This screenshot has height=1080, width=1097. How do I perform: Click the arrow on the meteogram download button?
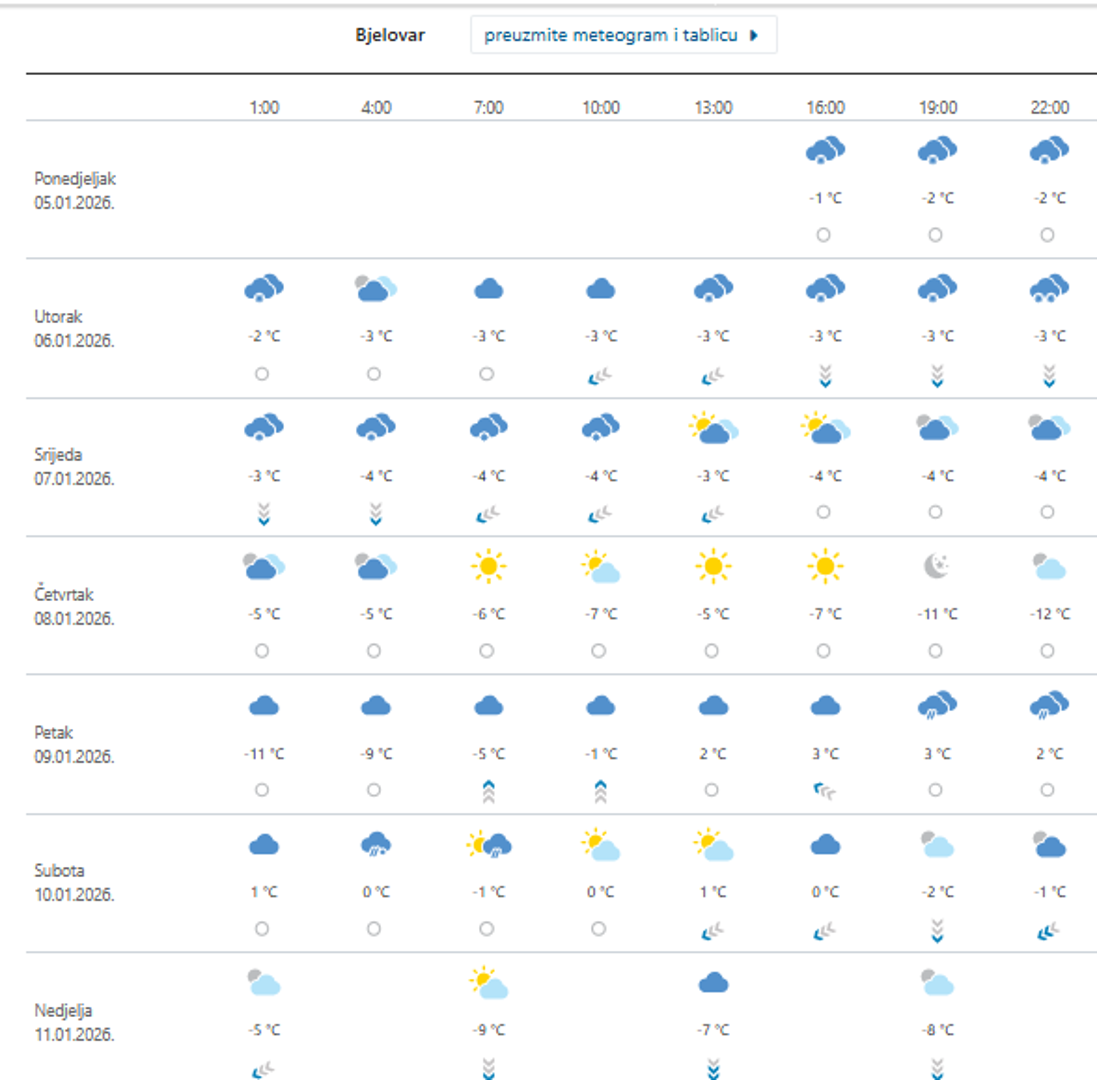754,35
